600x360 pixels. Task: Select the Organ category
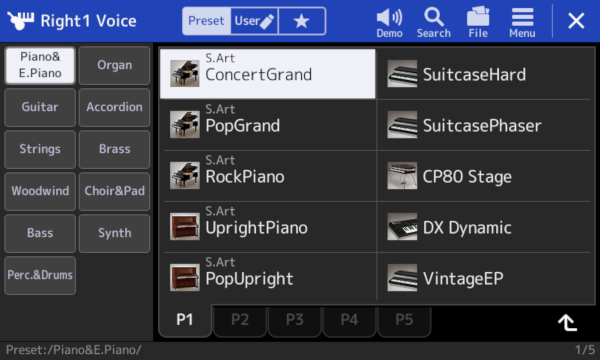point(114,65)
